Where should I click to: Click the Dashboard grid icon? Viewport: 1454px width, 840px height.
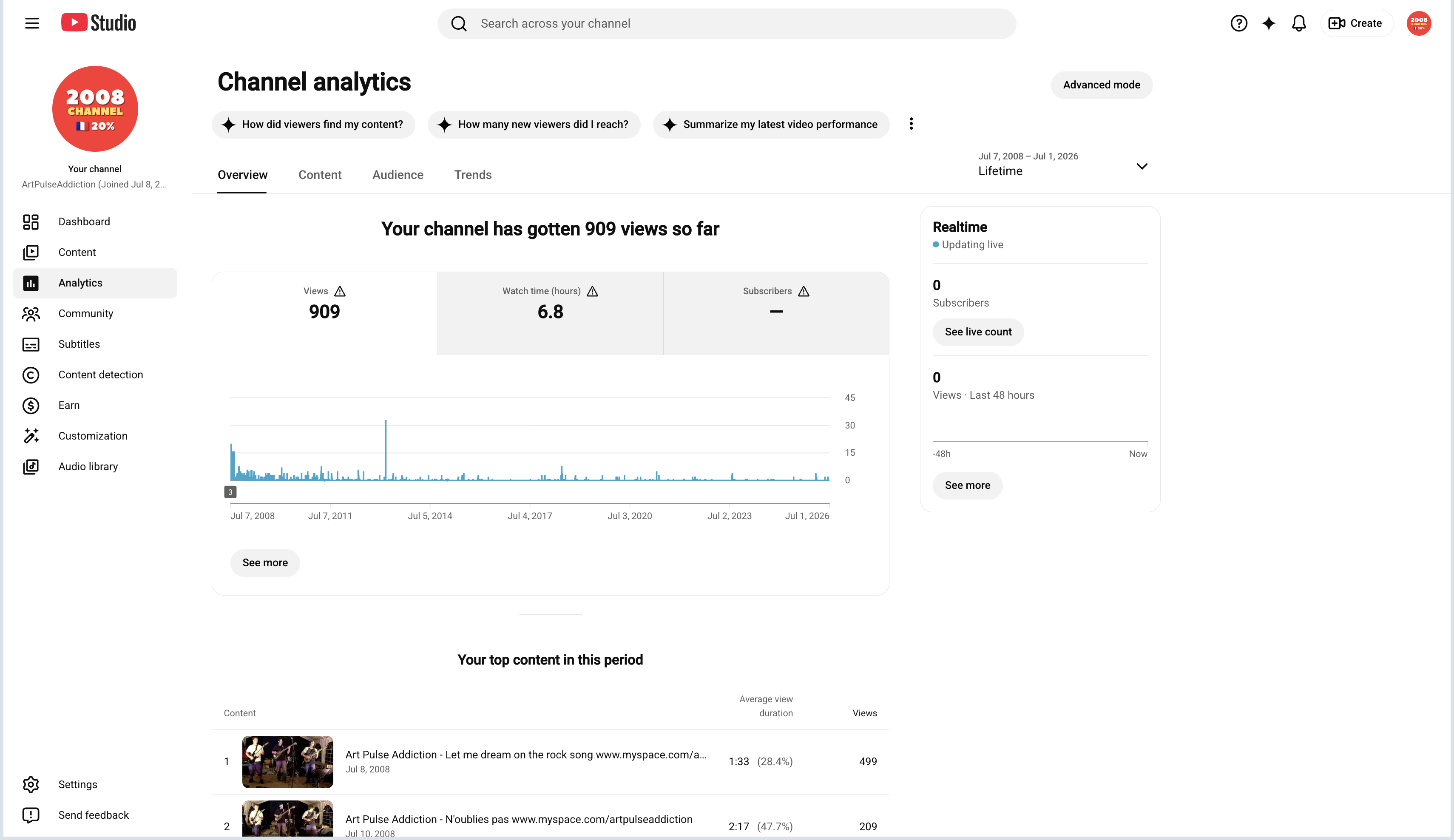pos(31,221)
